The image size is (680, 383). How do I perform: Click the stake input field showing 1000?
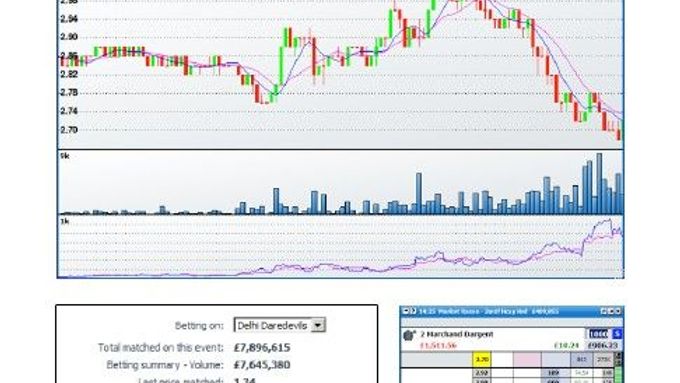pos(598,334)
